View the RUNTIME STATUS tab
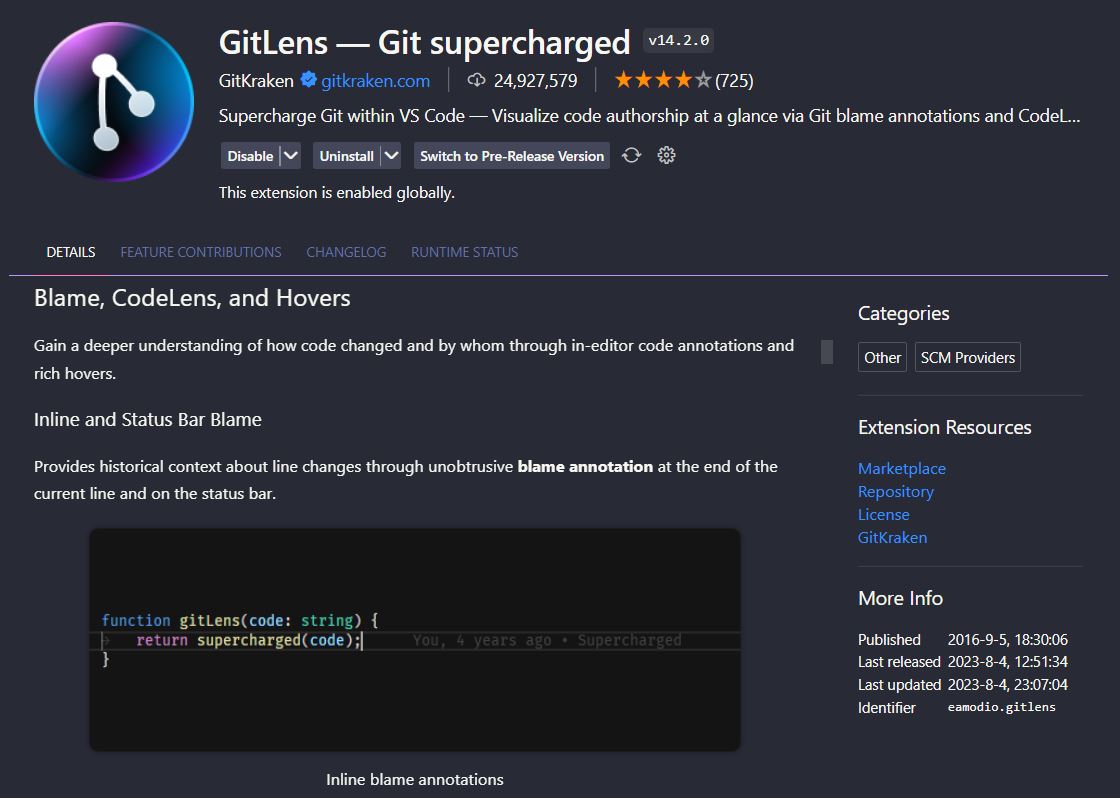Image resolution: width=1120 pixels, height=798 pixels. (x=464, y=251)
